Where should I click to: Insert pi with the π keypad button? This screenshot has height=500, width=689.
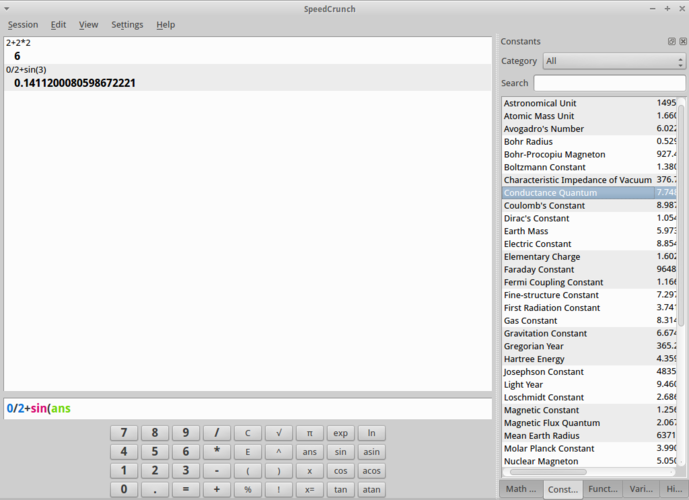309,433
